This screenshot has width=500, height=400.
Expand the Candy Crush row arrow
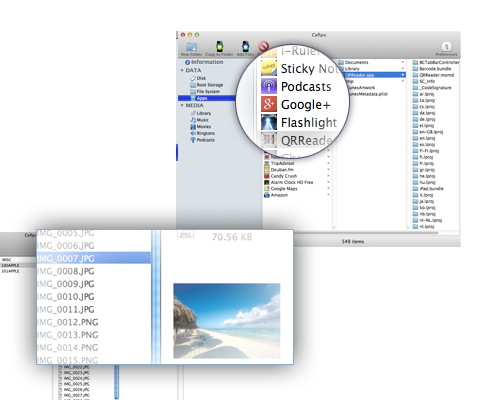(x=328, y=176)
